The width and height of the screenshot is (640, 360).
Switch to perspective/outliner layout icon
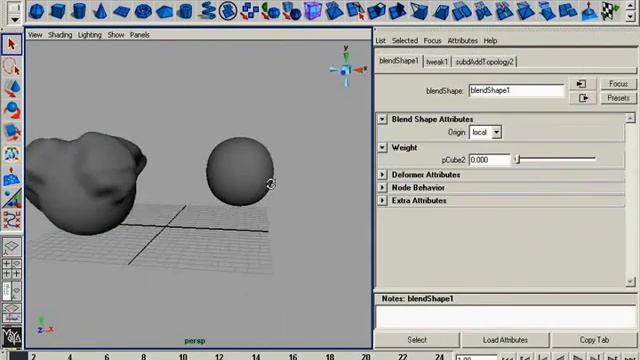tap(11, 291)
